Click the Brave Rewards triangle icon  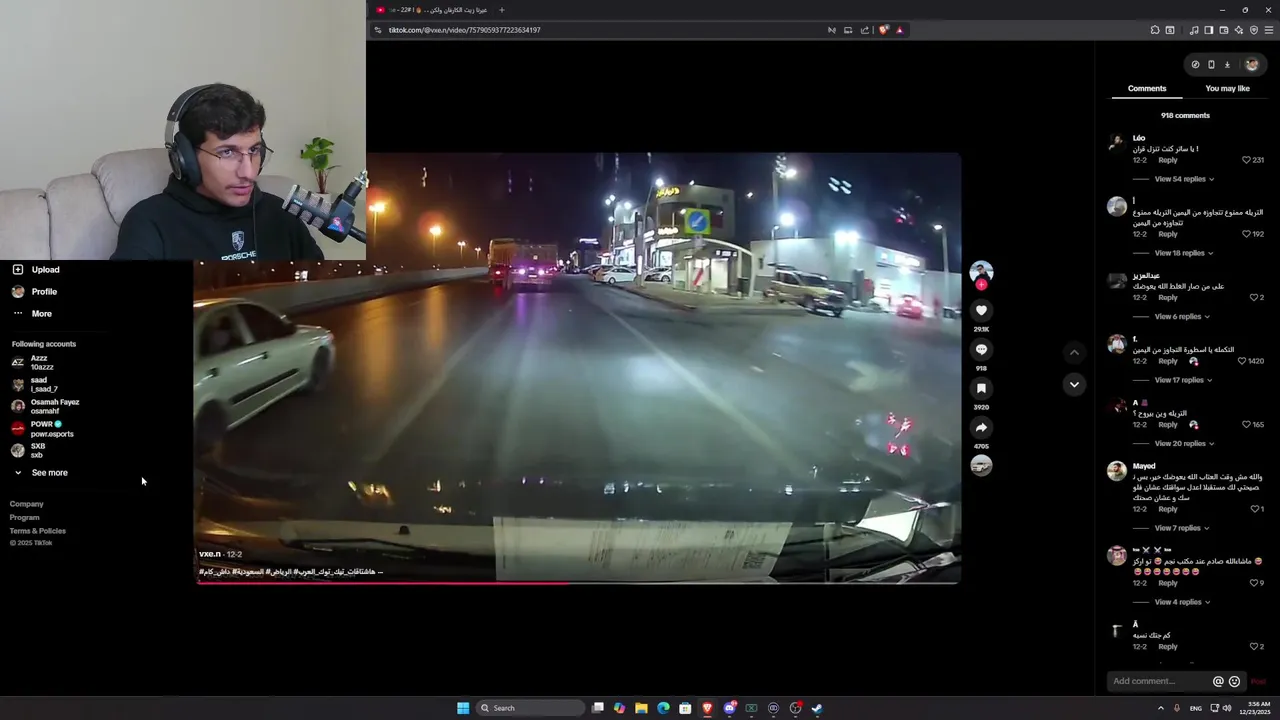tap(899, 30)
